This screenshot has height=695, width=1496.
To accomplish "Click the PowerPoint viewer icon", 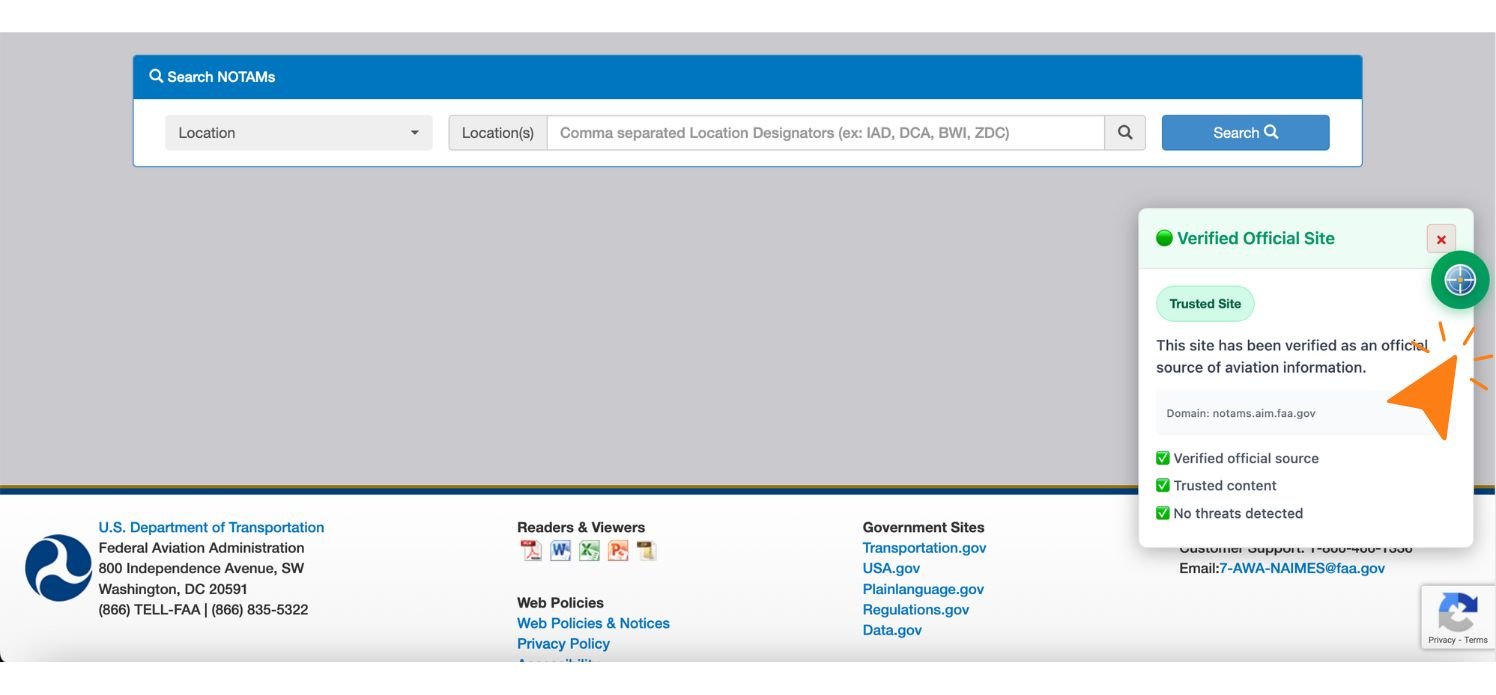I will coord(618,551).
